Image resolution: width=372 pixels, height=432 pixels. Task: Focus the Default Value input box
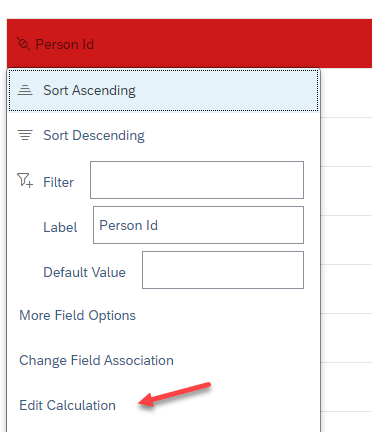pyautogui.click(x=223, y=270)
